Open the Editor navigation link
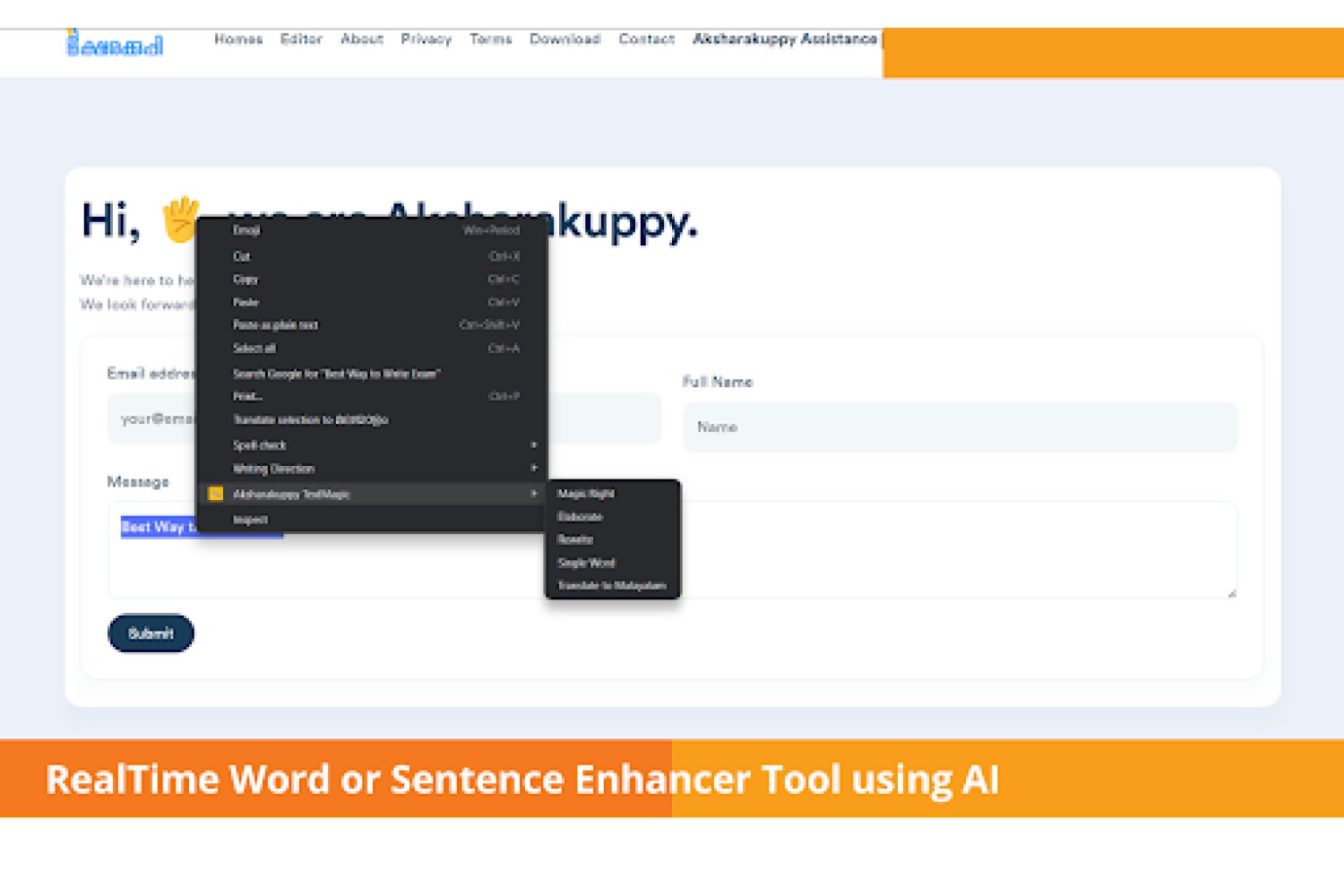Viewport: 1344px width, 896px height. point(301,39)
